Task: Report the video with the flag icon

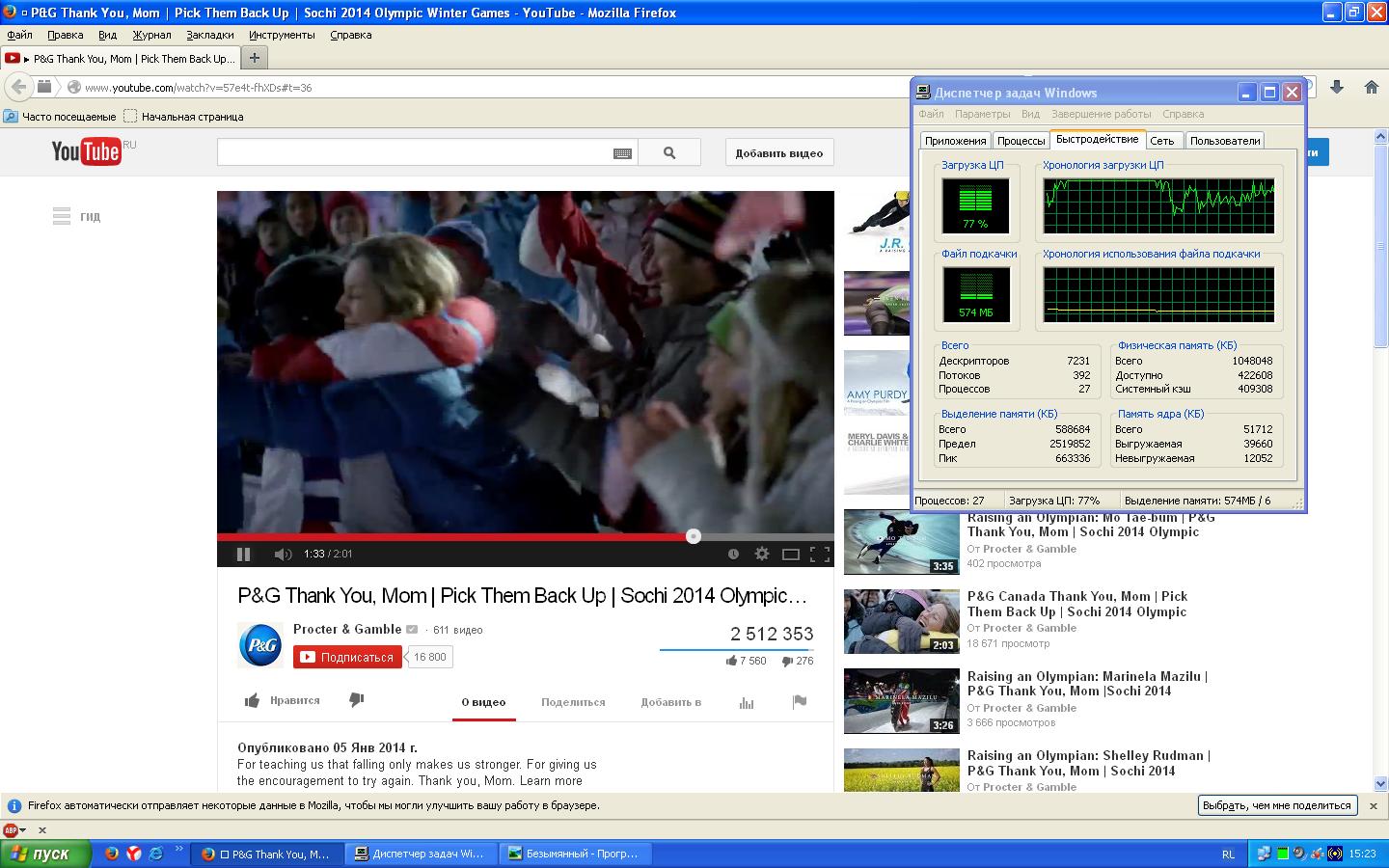Action: (x=799, y=702)
